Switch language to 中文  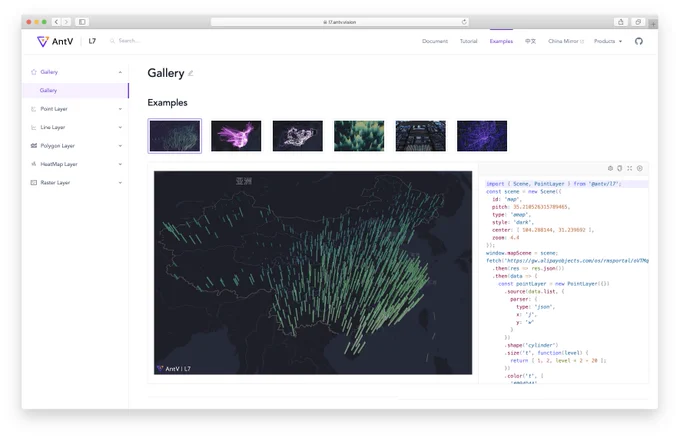pyautogui.click(x=530, y=41)
